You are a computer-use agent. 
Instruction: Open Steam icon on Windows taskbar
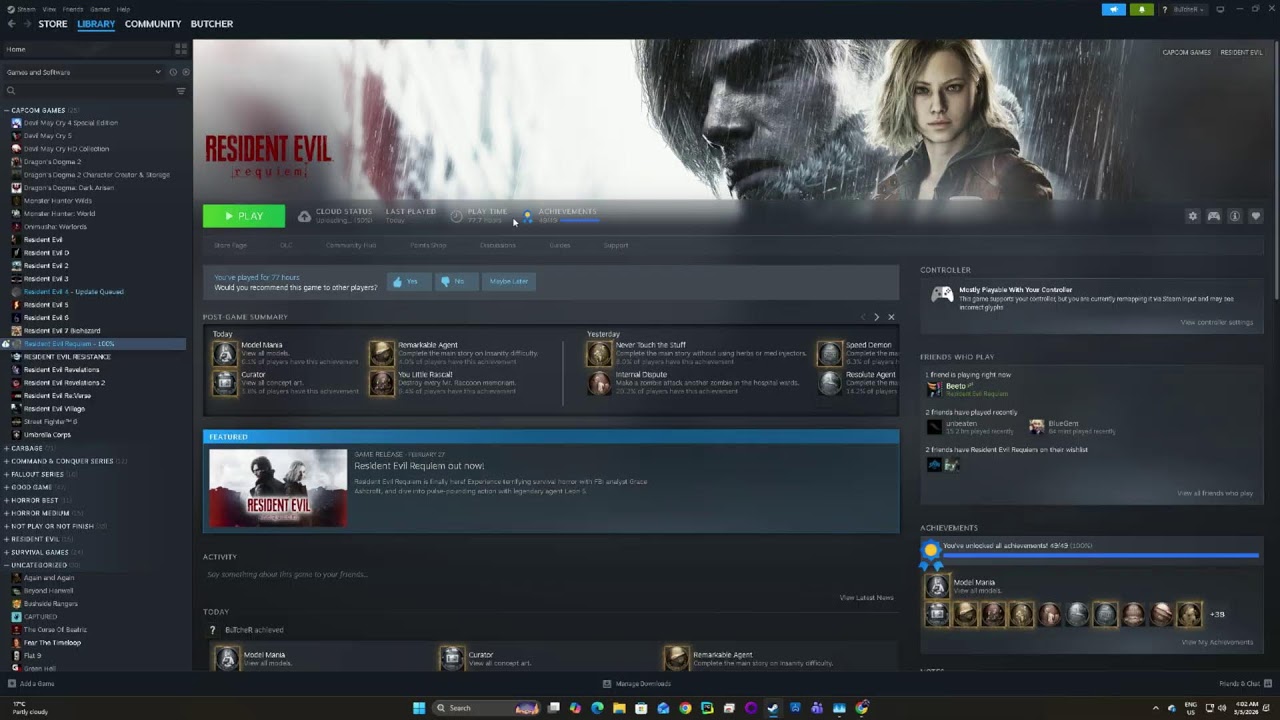773,708
